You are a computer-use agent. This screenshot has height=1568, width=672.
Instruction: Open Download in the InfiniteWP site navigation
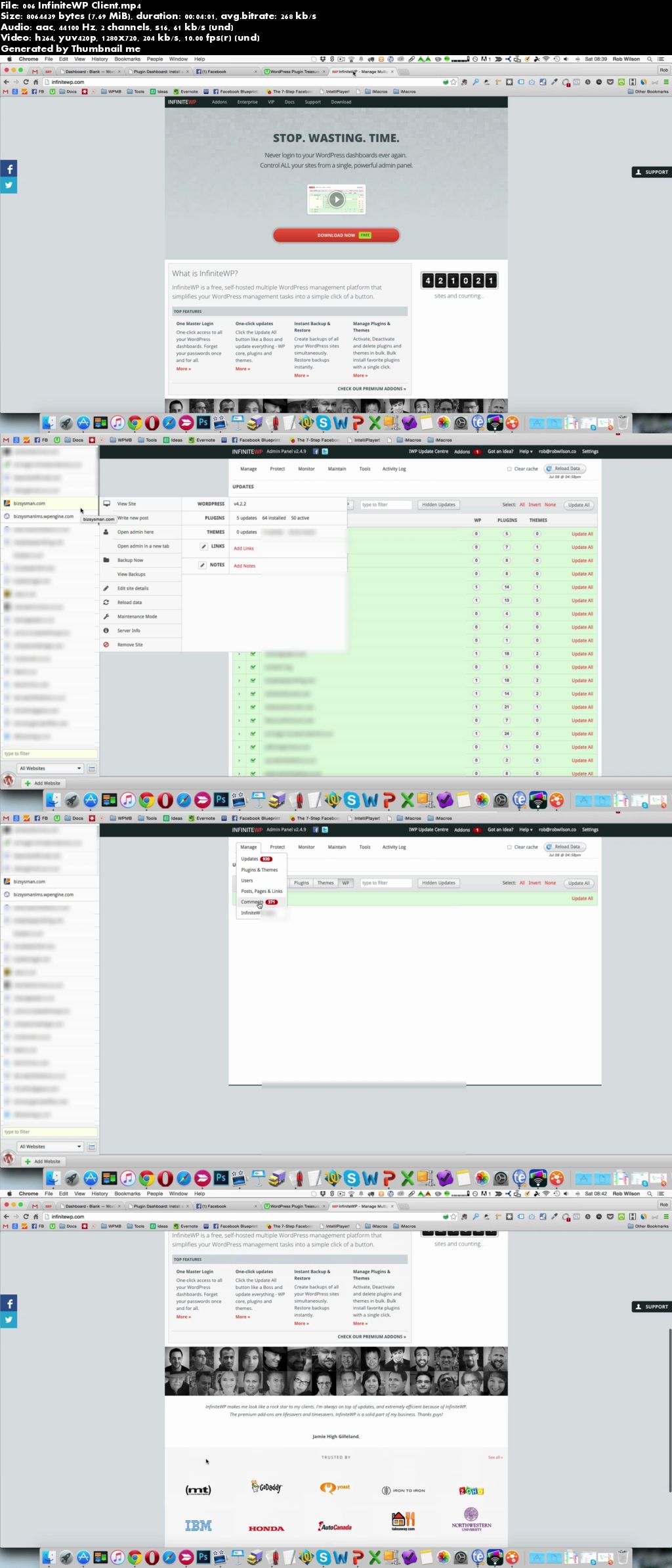click(x=341, y=102)
